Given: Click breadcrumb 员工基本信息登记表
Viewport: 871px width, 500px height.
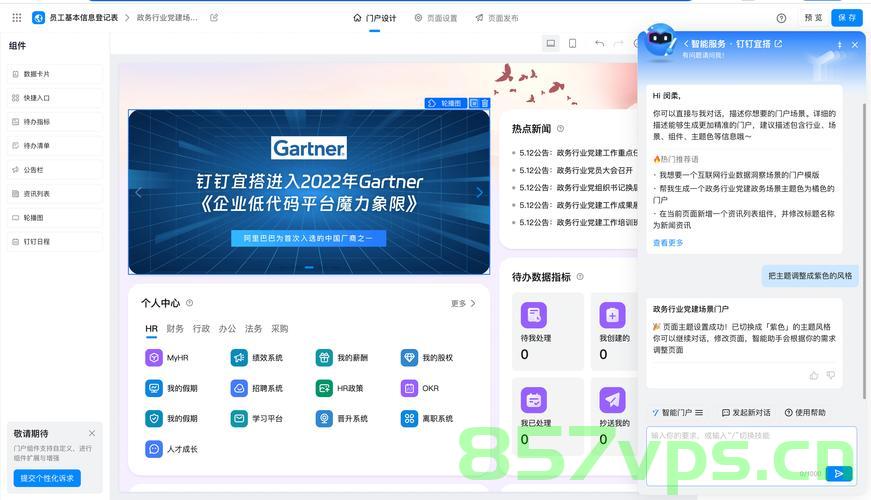Looking at the screenshot, I should (83, 18).
